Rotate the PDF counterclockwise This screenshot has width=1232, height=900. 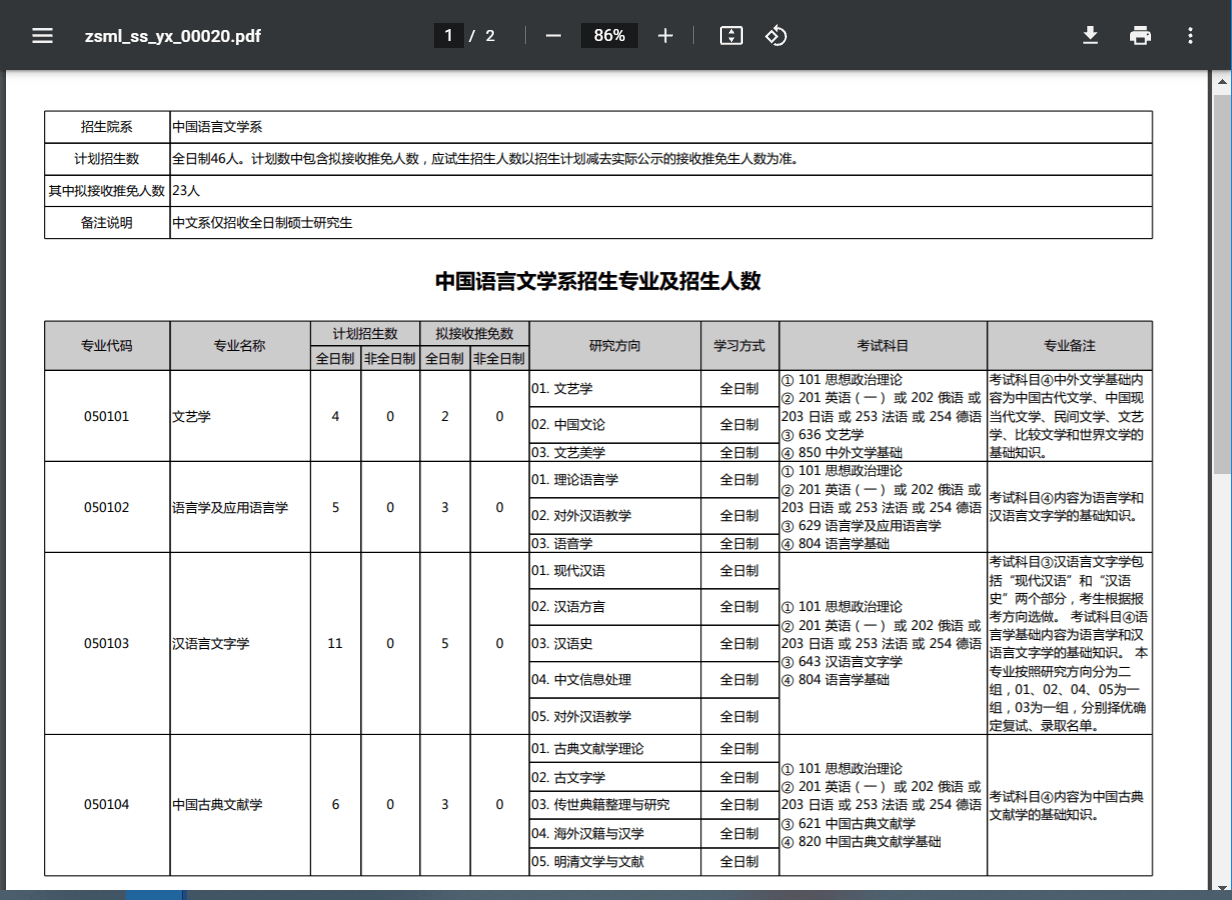click(776, 36)
